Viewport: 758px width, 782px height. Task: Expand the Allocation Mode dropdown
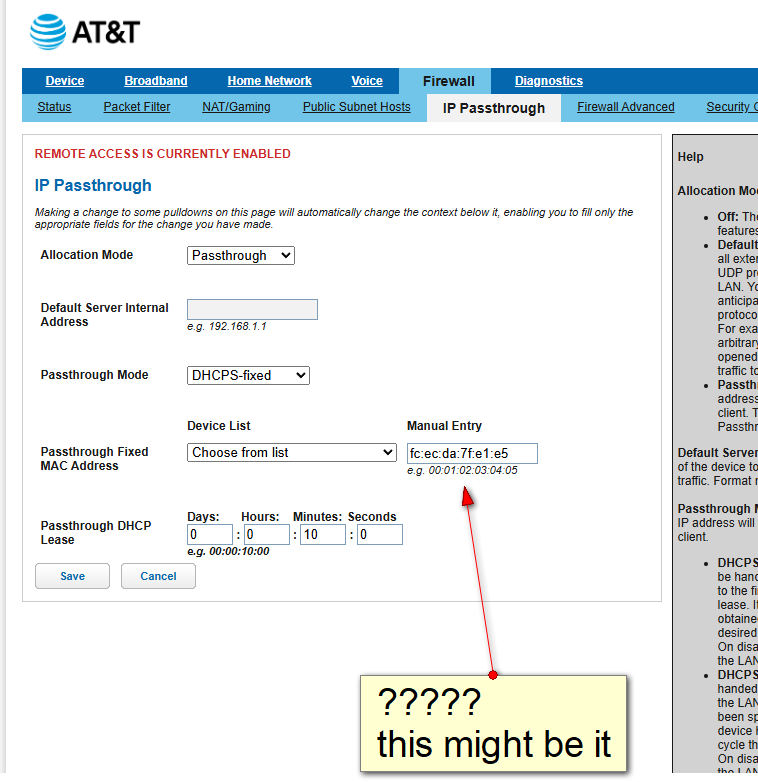click(x=241, y=256)
